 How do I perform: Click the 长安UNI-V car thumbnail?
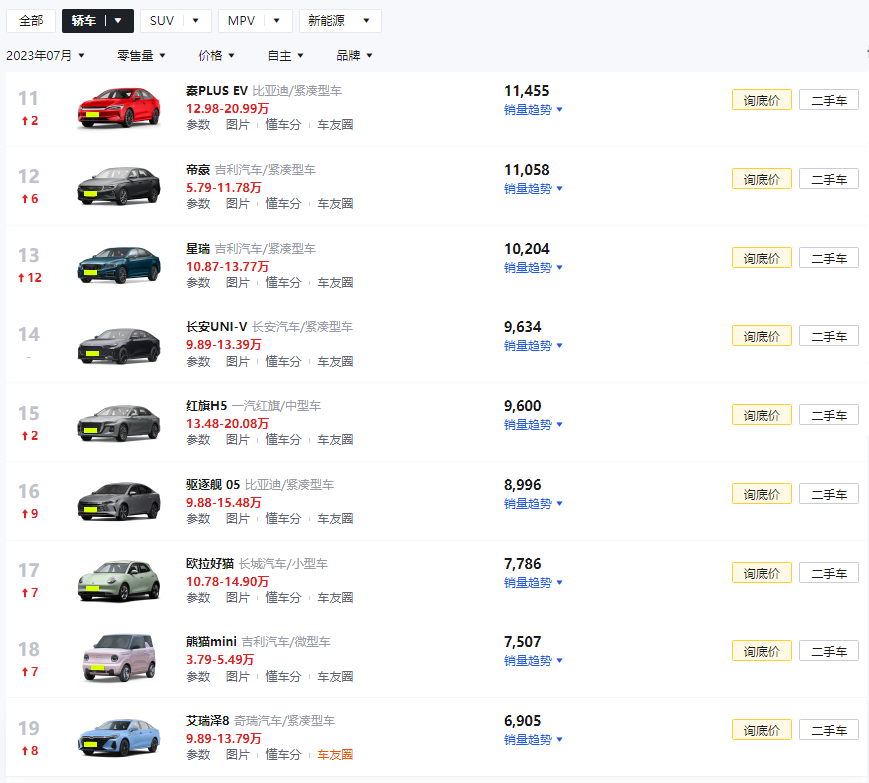coord(119,345)
